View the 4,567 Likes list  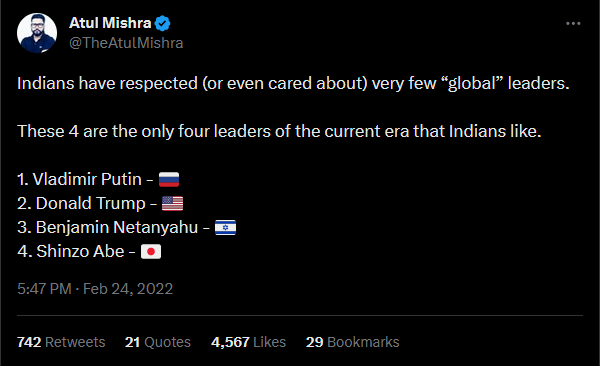click(x=248, y=342)
